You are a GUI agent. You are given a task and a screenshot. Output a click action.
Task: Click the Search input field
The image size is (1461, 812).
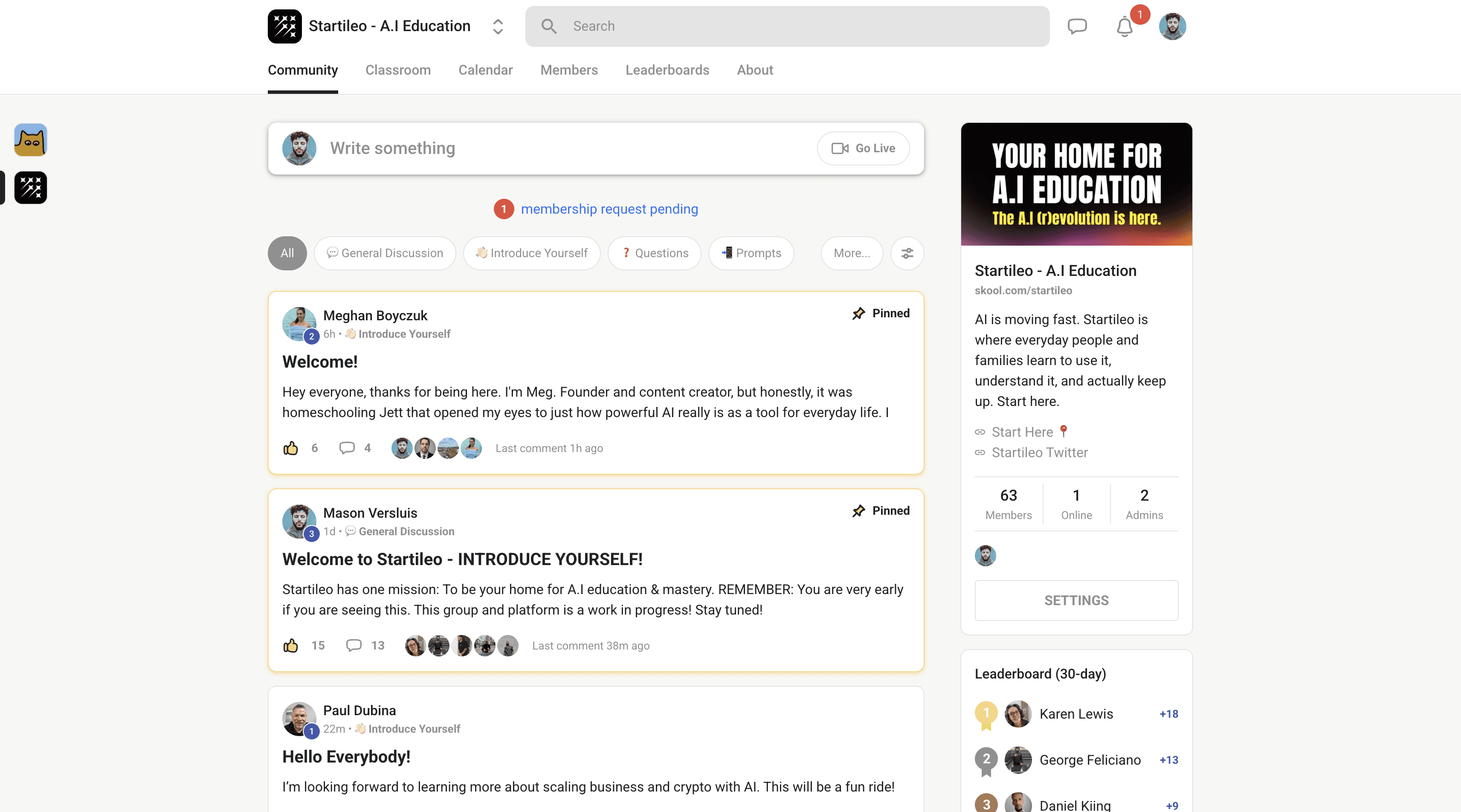pyautogui.click(x=787, y=26)
